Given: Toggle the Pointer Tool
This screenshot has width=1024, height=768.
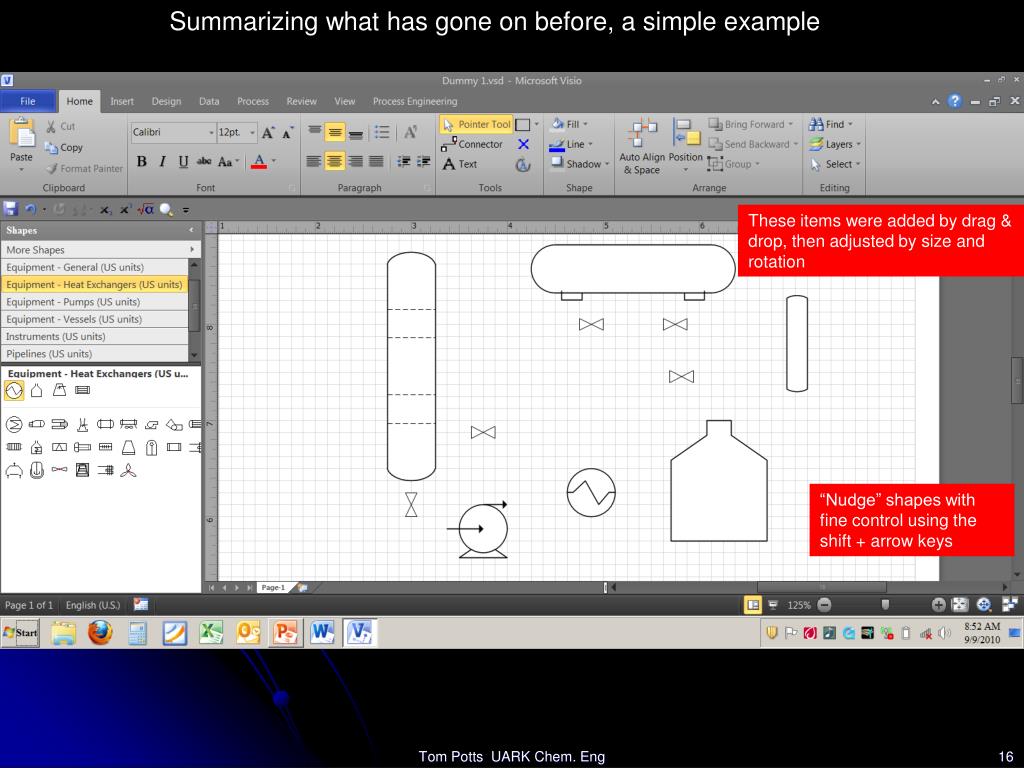Looking at the screenshot, I should tap(476, 124).
